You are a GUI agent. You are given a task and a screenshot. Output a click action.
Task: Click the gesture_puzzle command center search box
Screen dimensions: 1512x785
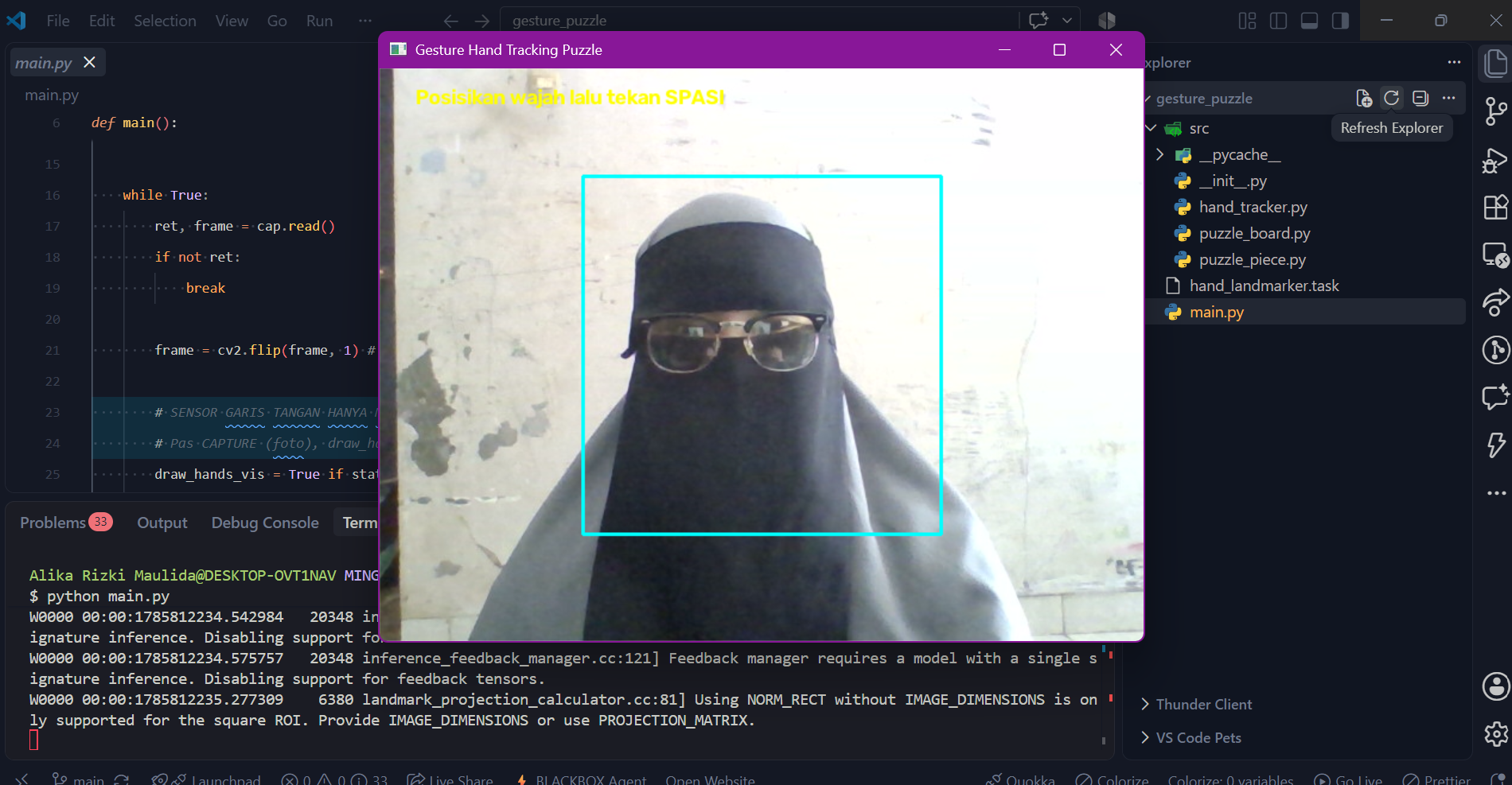point(759,21)
